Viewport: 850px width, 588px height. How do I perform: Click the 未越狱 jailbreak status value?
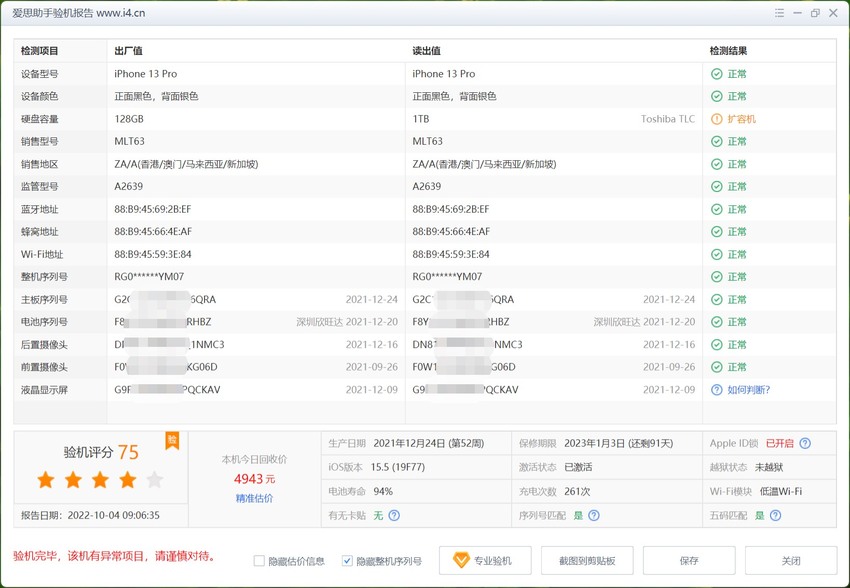click(769, 467)
